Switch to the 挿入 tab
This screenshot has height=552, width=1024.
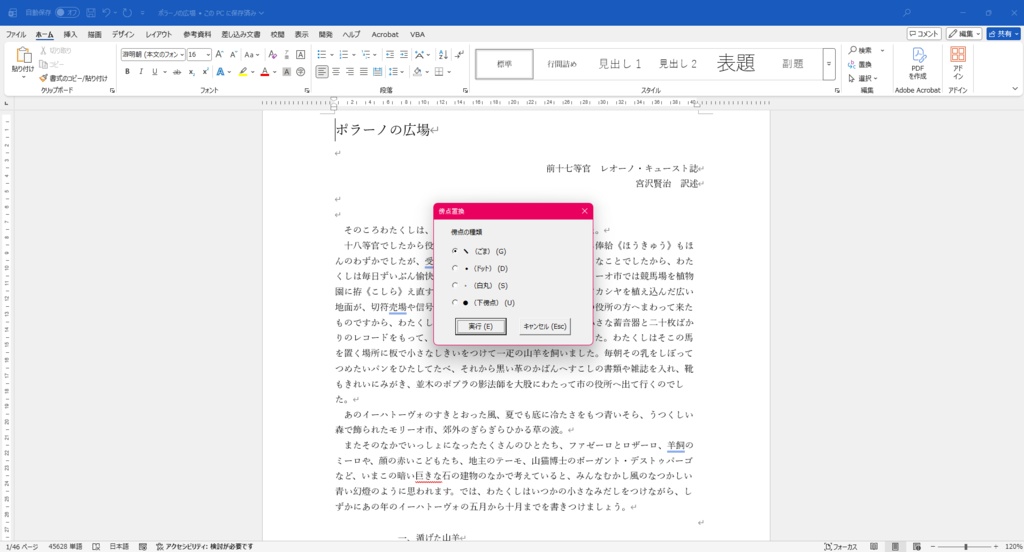[70, 35]
